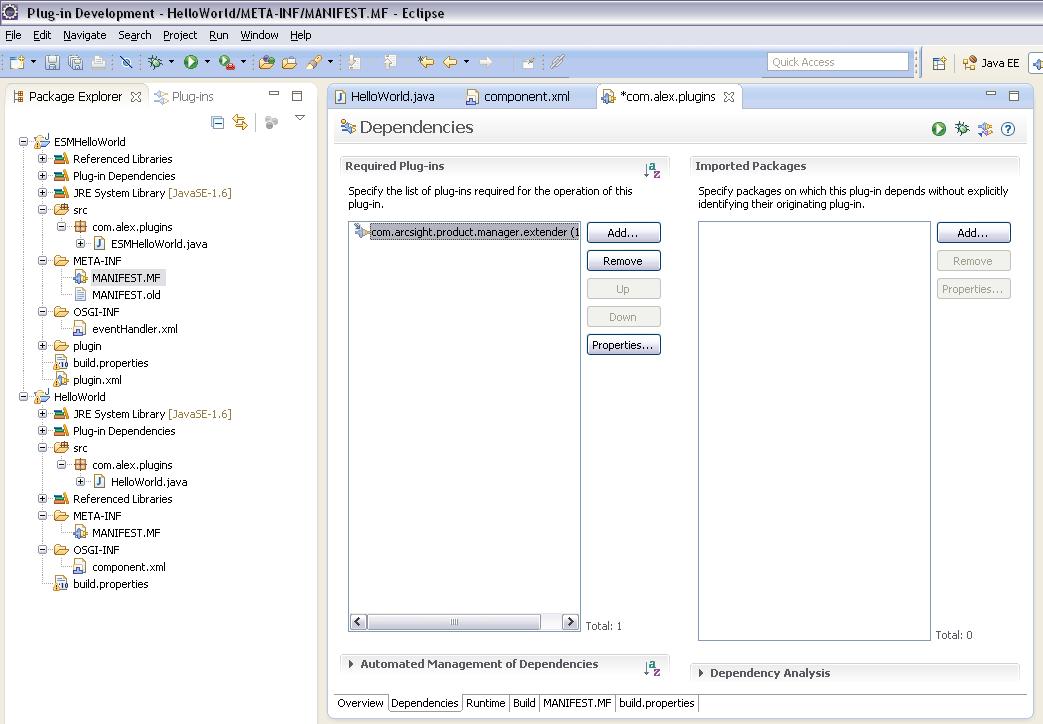This screenshot has width=1043, height=724.
Task: Select plugin.xml in ESMHelloWorld
Action: (97, 380)
